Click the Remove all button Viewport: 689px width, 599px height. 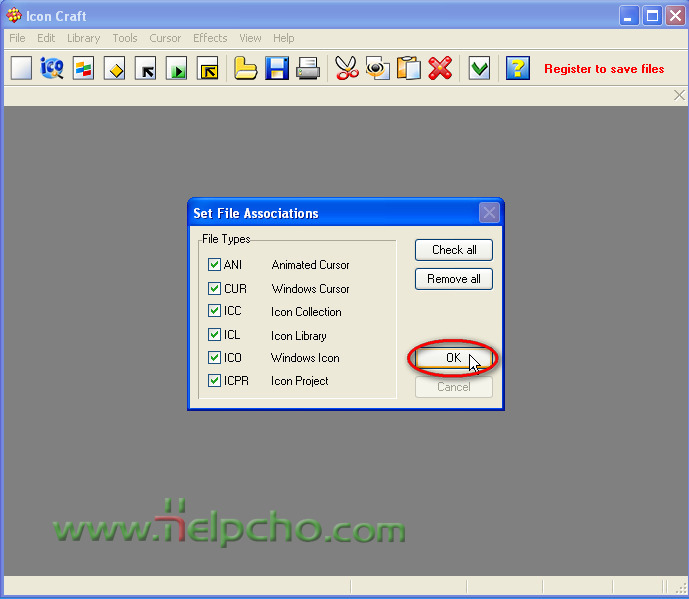[x=454, y=279]
